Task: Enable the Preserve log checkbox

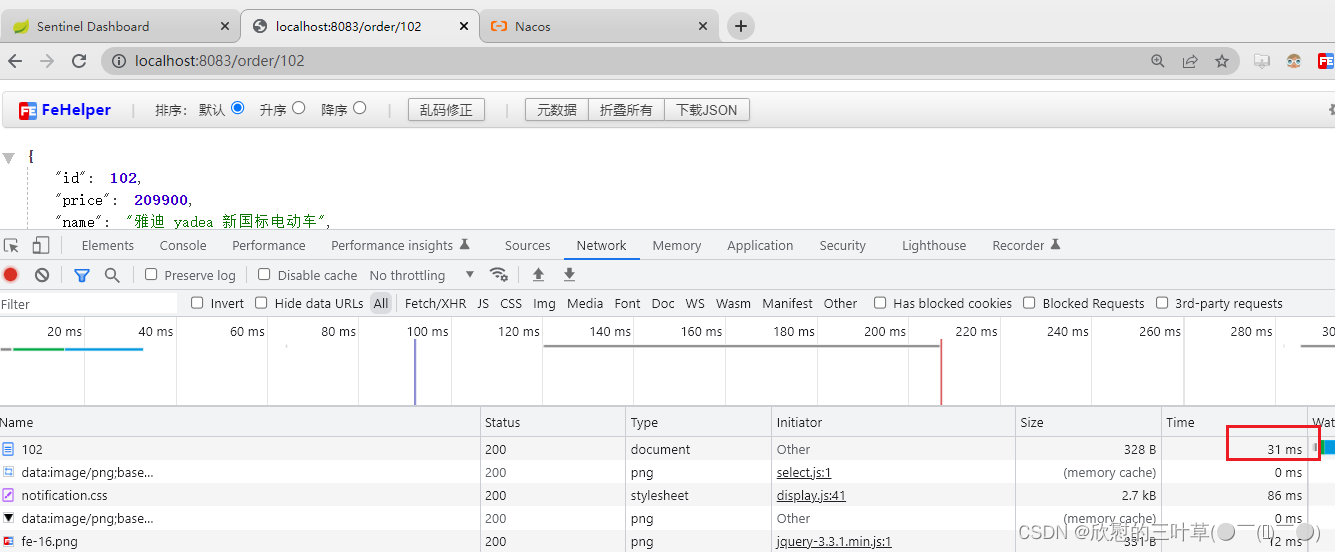Action: tap(151, 274)
